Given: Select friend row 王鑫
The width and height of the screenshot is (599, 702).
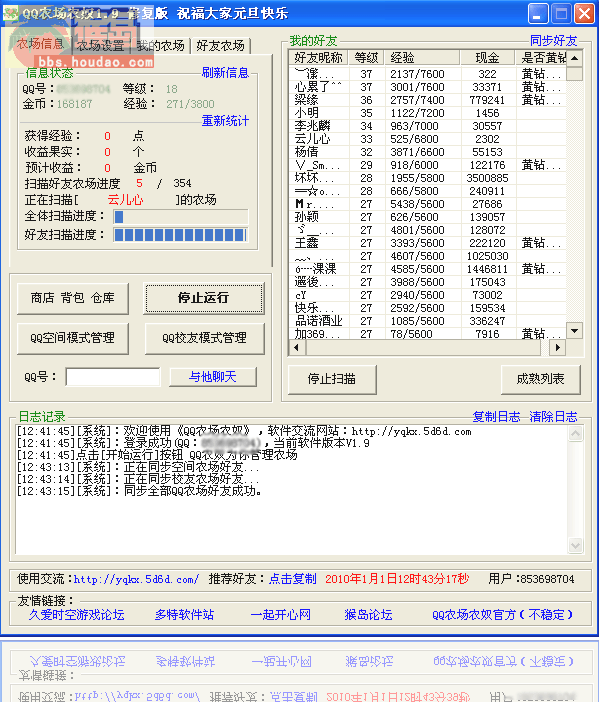Looking at the screenshot, I should [x=428, y=243].
